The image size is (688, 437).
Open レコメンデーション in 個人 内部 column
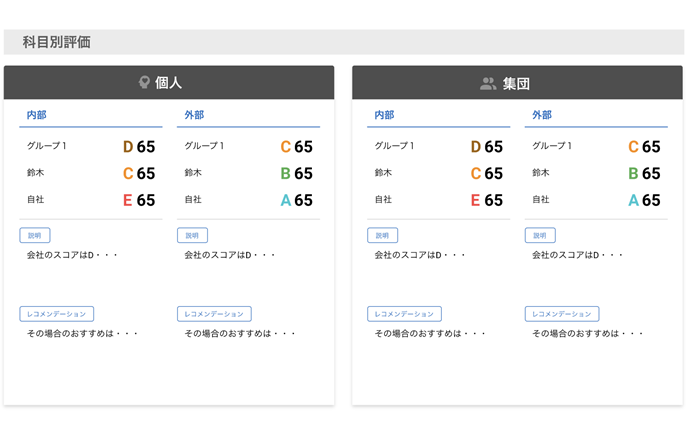point(57,314)
